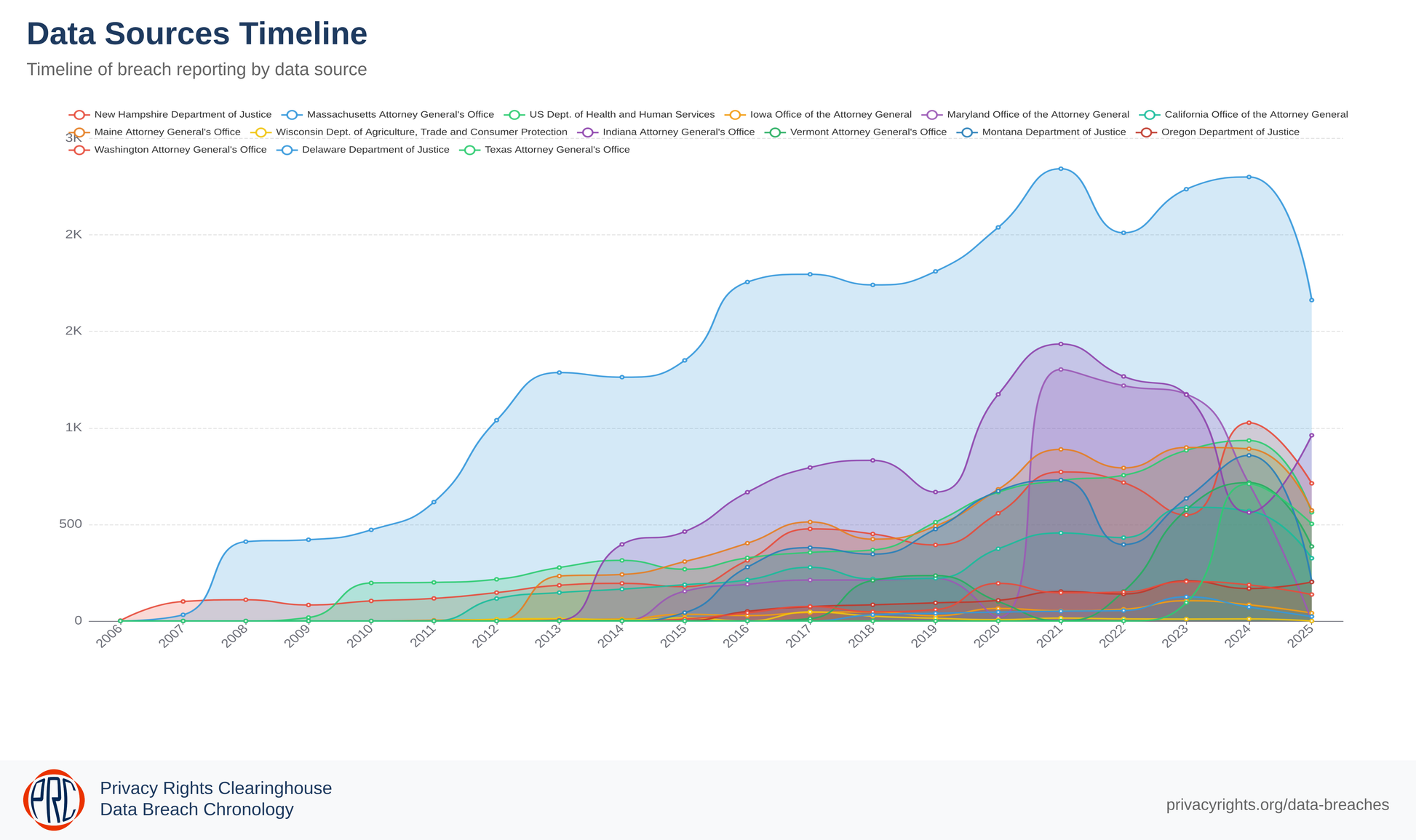The image size is (1416, 840).
Task: Click Privacy Rights Clearinghouse footer text
Action: (x=215, y=788)
